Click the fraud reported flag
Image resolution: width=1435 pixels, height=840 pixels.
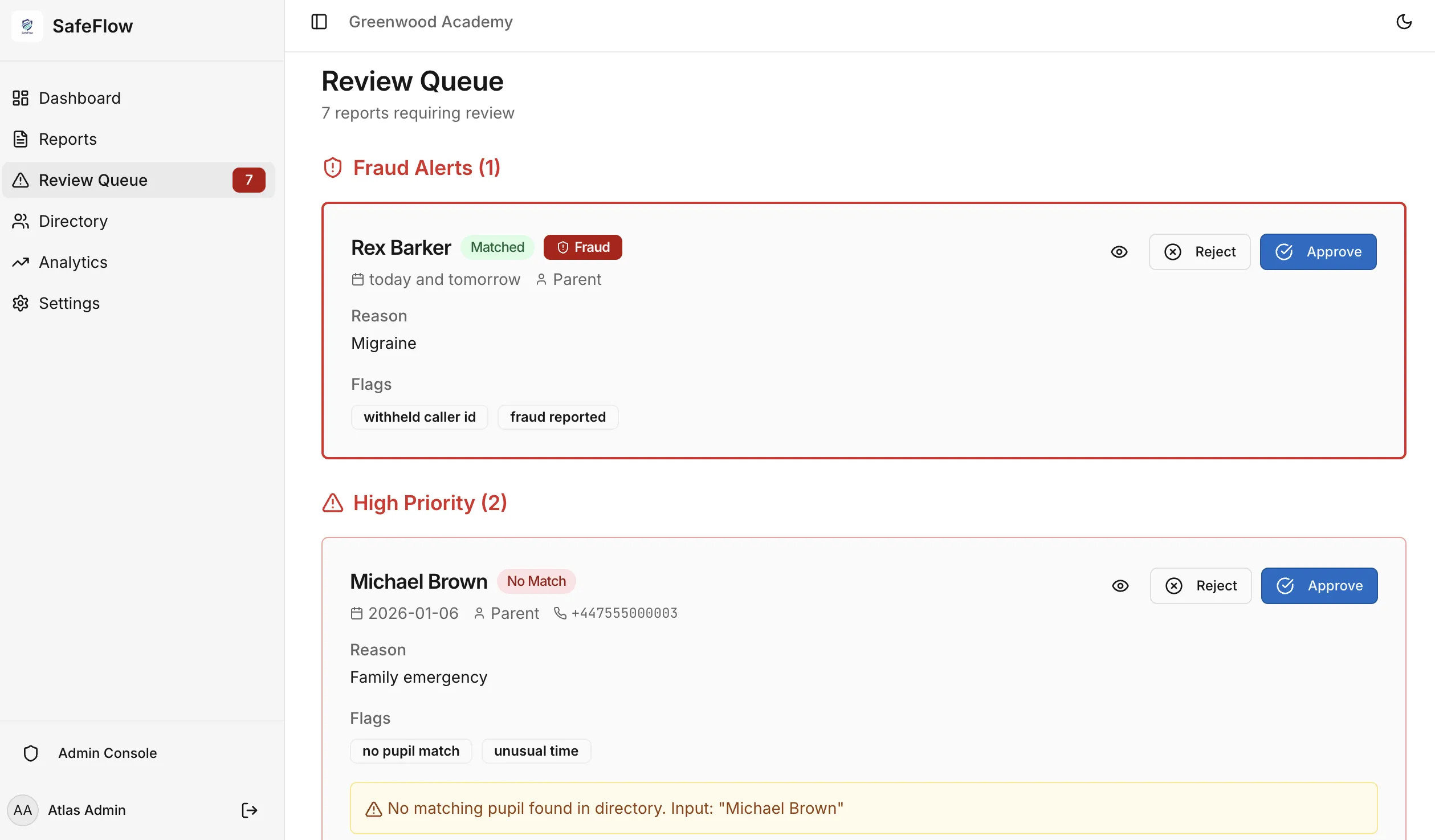tap(558, 417)
